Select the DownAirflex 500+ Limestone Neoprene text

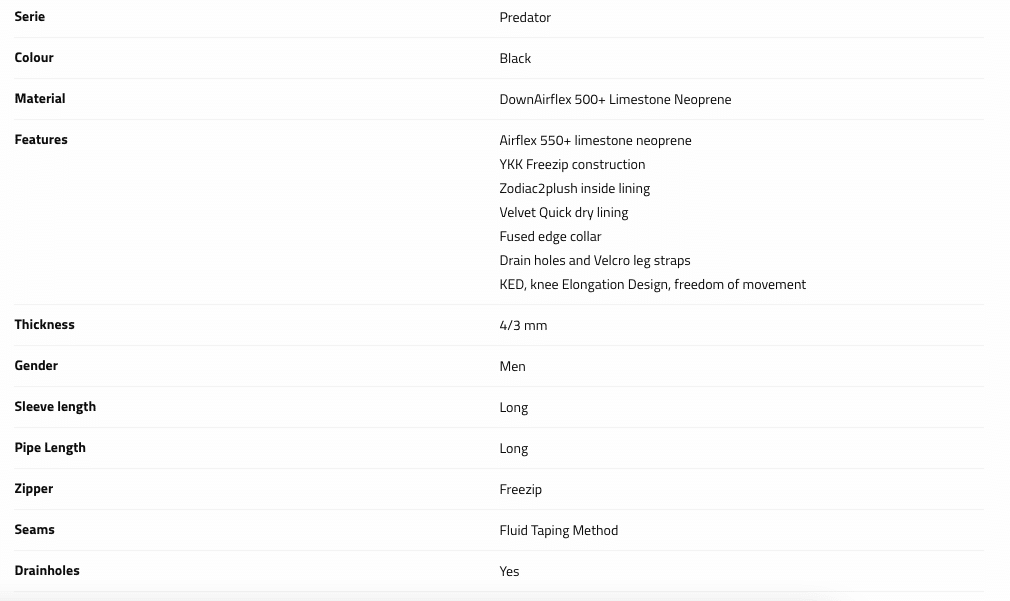coord(615,99)
